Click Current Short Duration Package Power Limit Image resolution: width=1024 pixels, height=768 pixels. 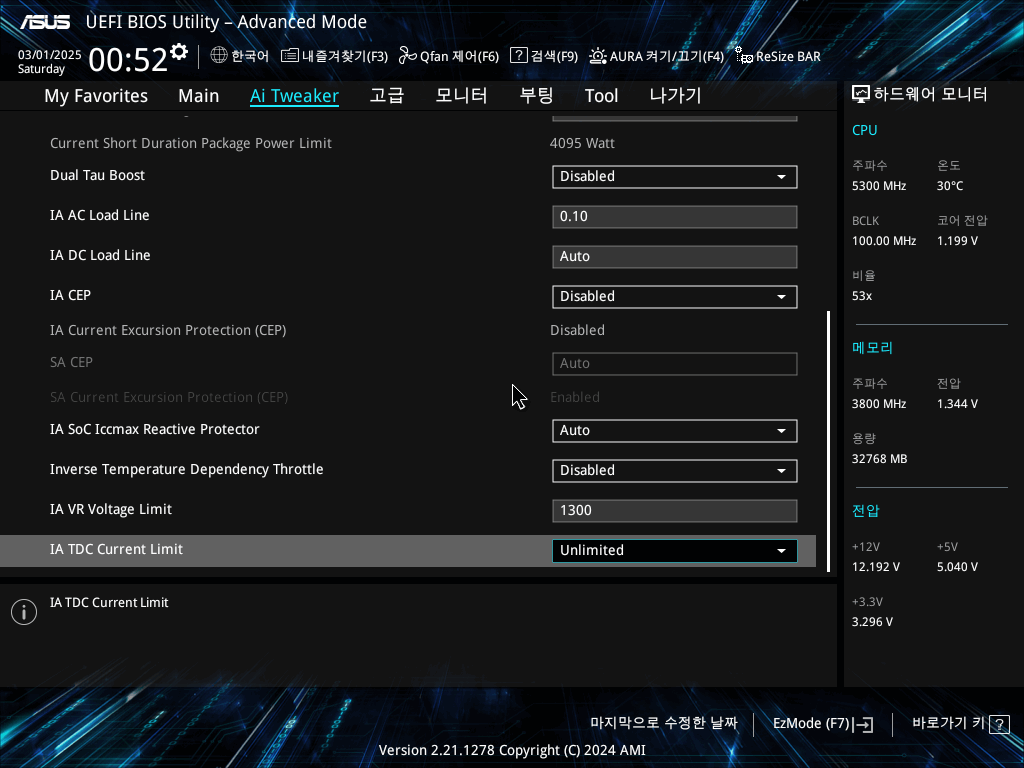tap(191, 143)
